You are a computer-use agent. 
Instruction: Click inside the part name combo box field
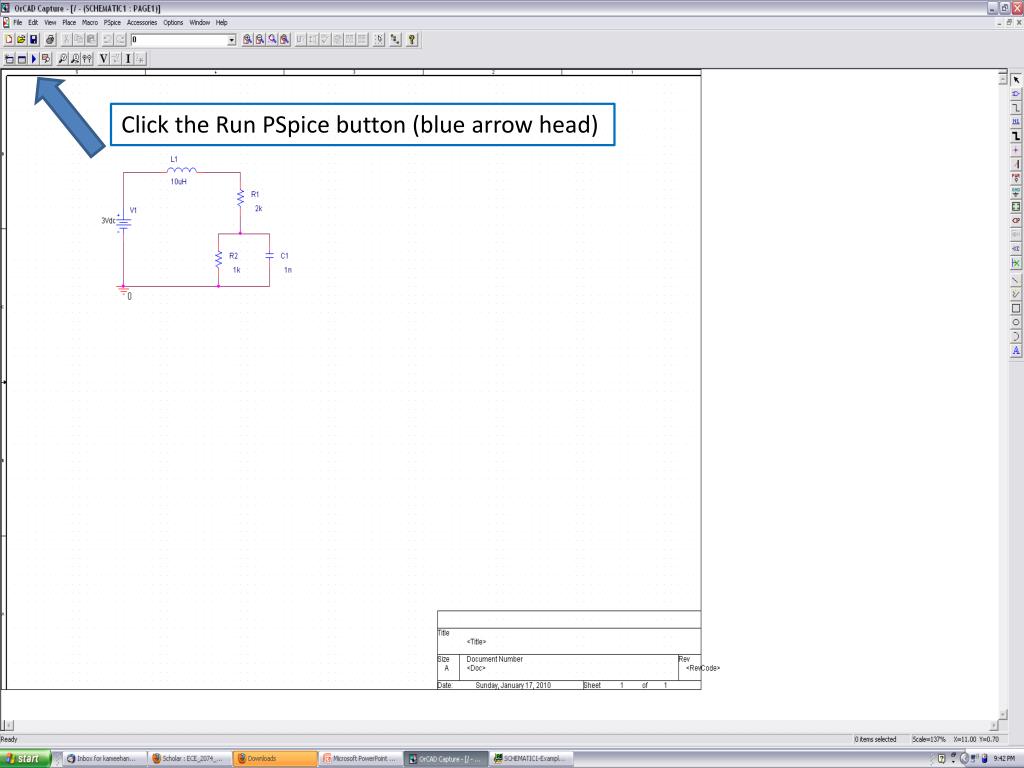click(179, 40)
